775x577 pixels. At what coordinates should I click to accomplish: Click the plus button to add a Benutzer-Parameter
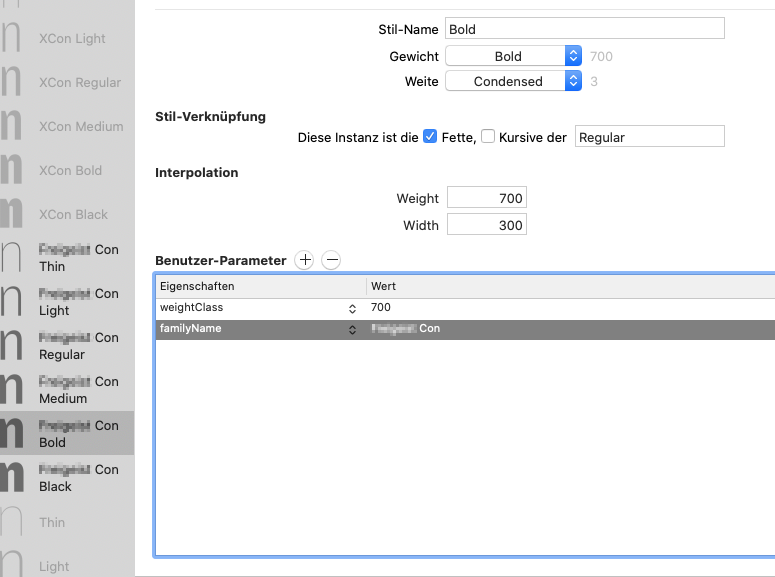point(305,260)
